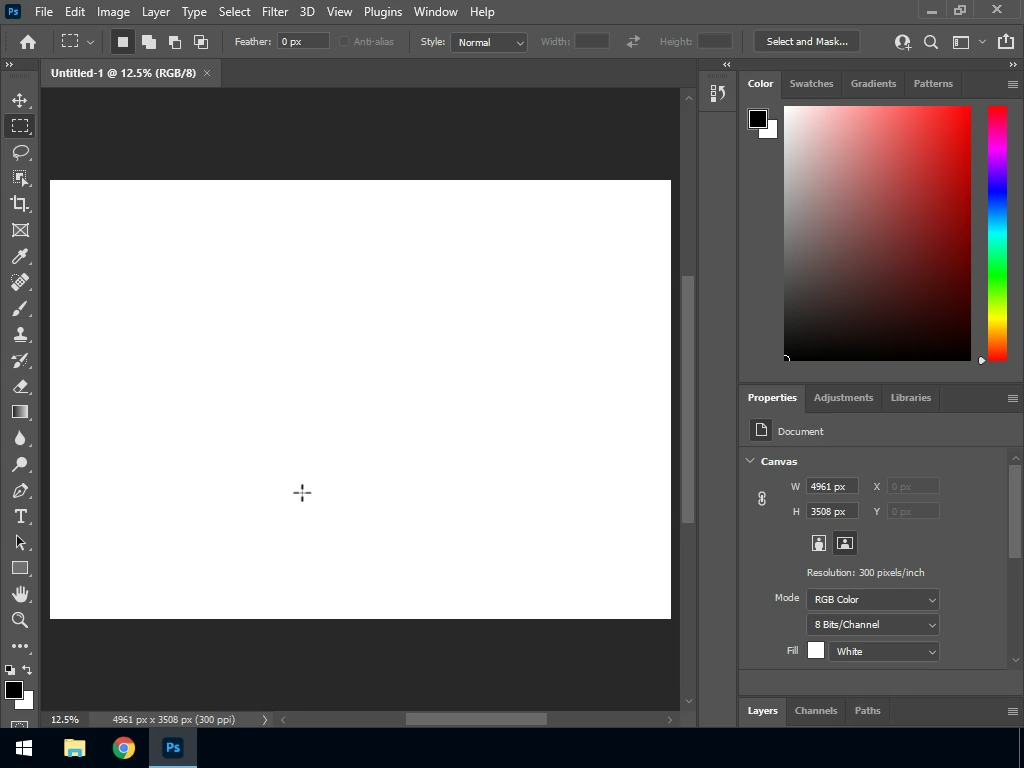Select the Brush tool
The height and width of the screenshot is (768, 1024).
(x=20, y=309)
